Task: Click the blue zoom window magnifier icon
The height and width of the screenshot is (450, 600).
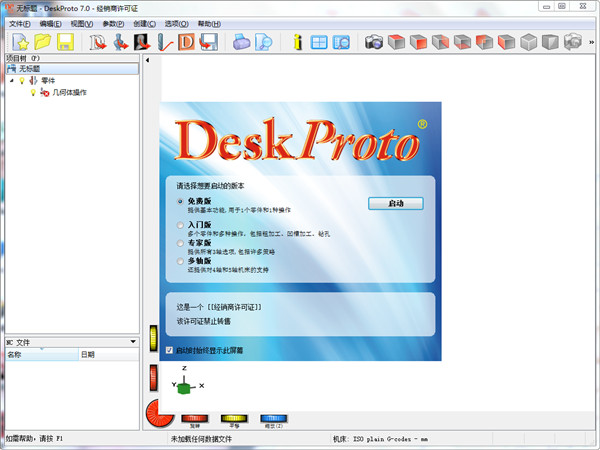Action: [341, 42]
